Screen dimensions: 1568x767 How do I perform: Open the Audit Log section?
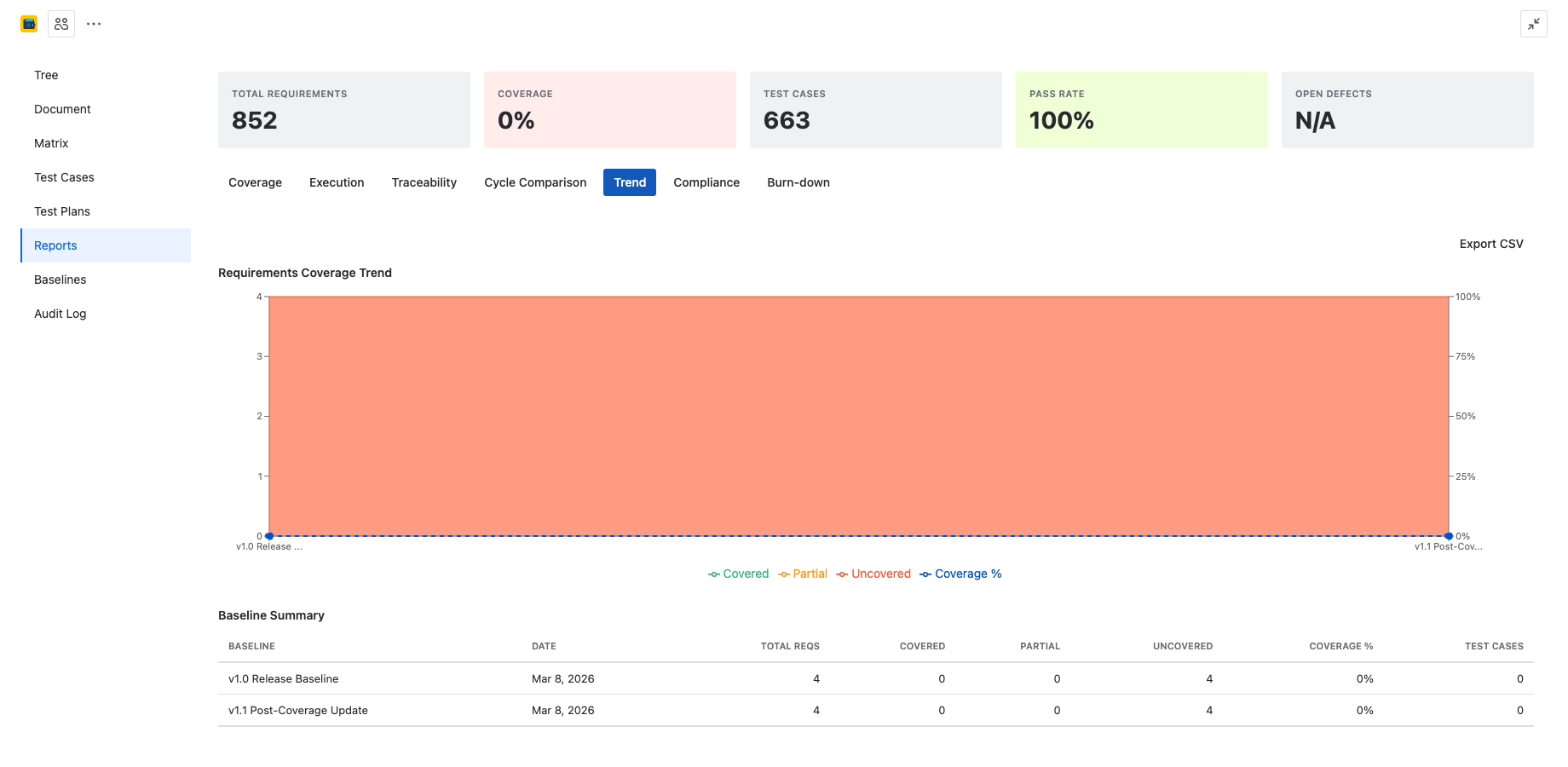pos(60,314)
